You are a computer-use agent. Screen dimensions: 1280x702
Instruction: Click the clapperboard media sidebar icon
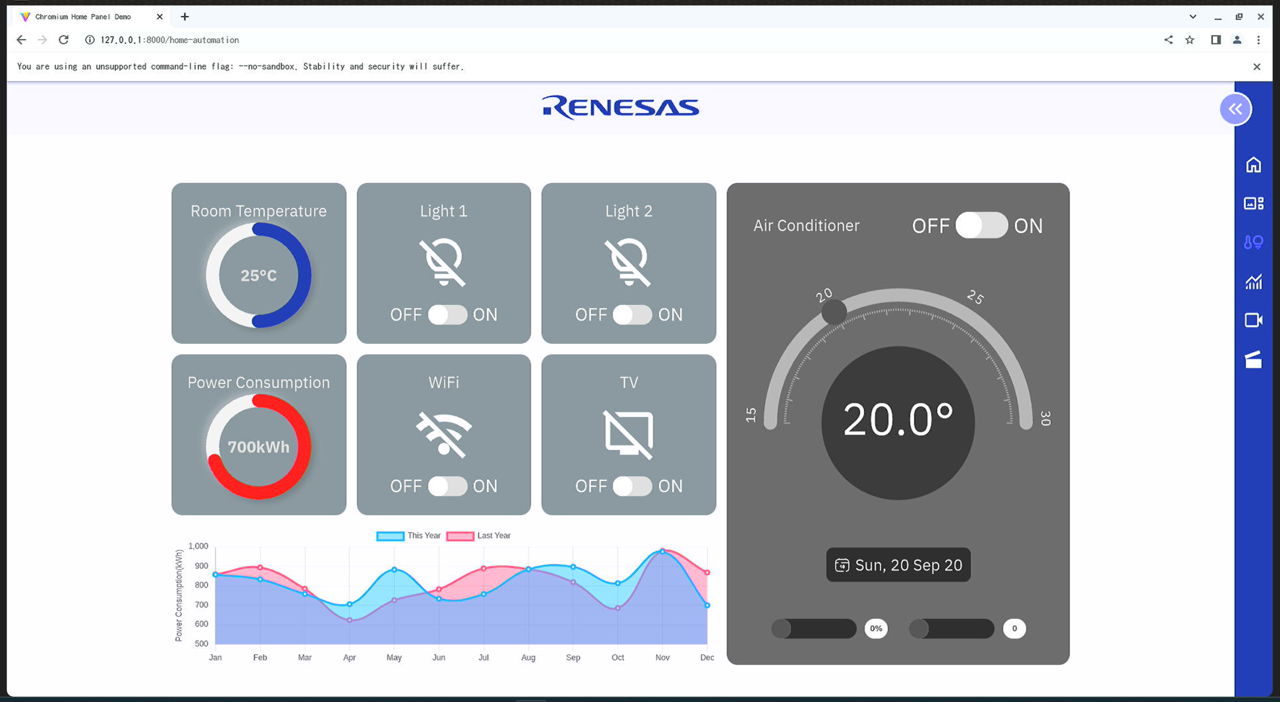tap(1253, 360)
